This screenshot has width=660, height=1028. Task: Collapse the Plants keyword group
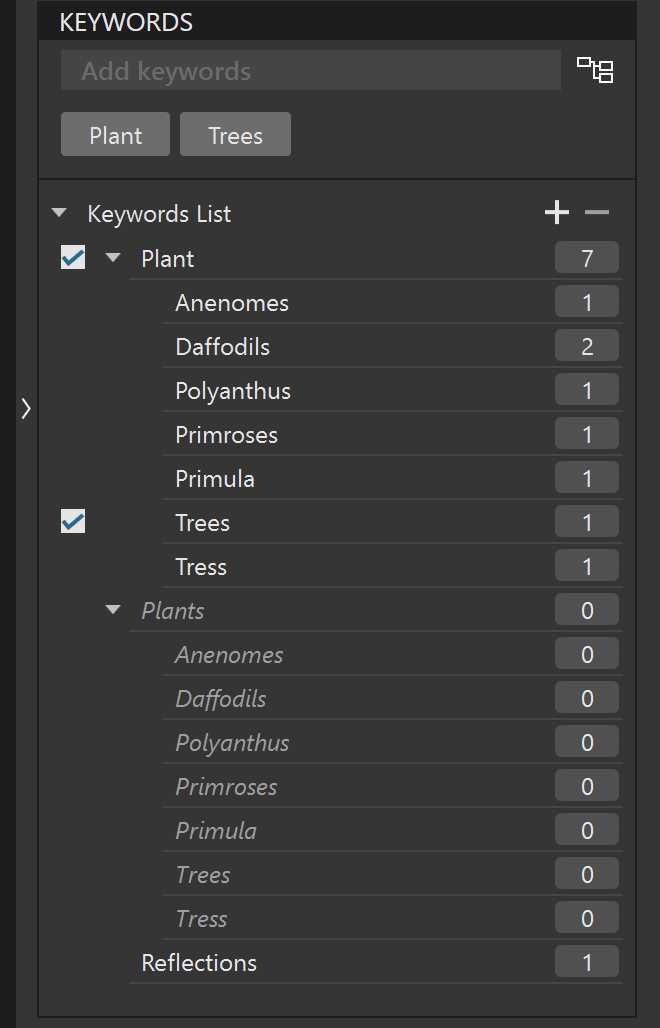coord(112,610)
